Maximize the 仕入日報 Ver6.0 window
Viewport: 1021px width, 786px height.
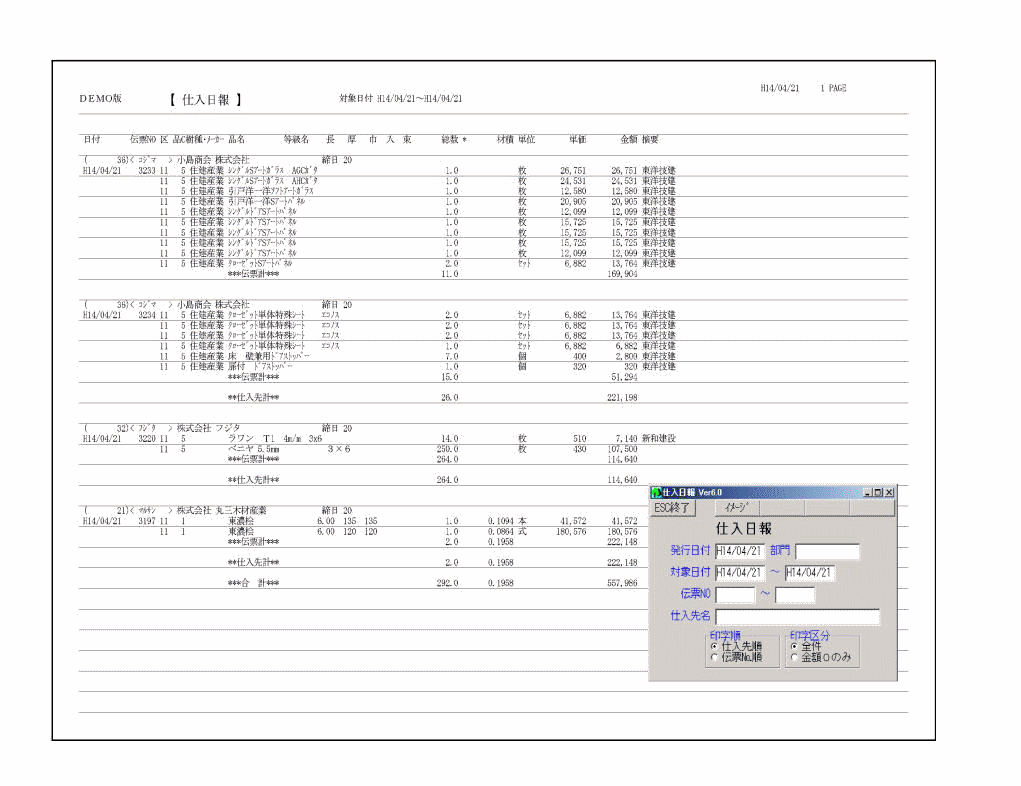click(x=878, y=492)
